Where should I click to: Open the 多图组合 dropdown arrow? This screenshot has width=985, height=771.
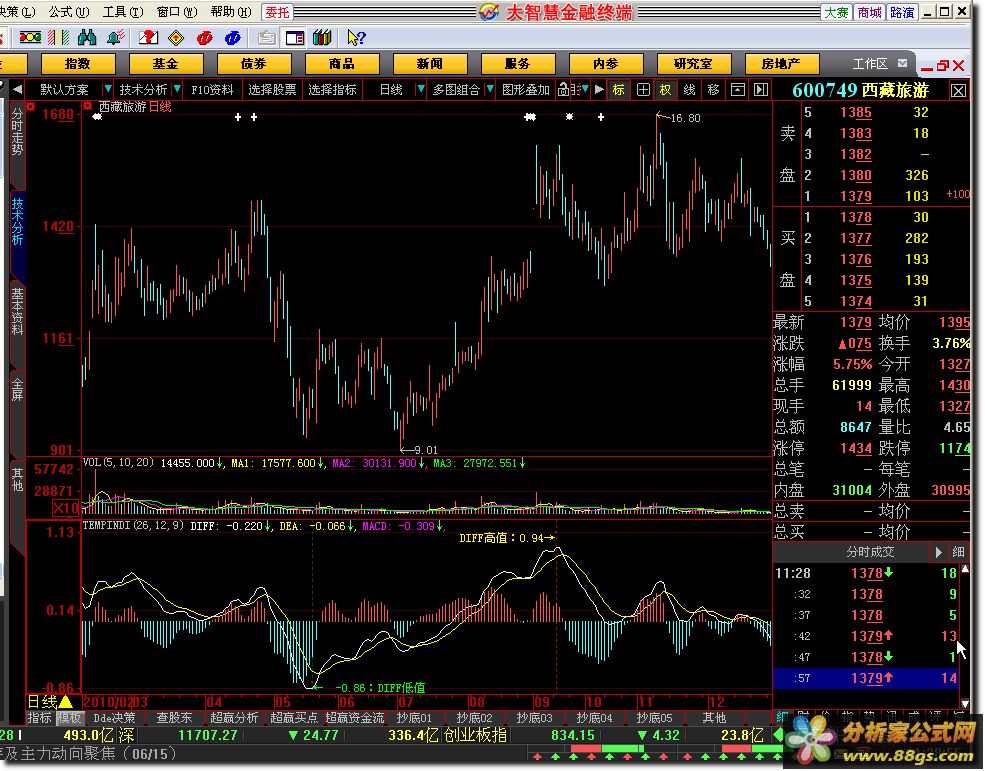[x=490, y=90]
